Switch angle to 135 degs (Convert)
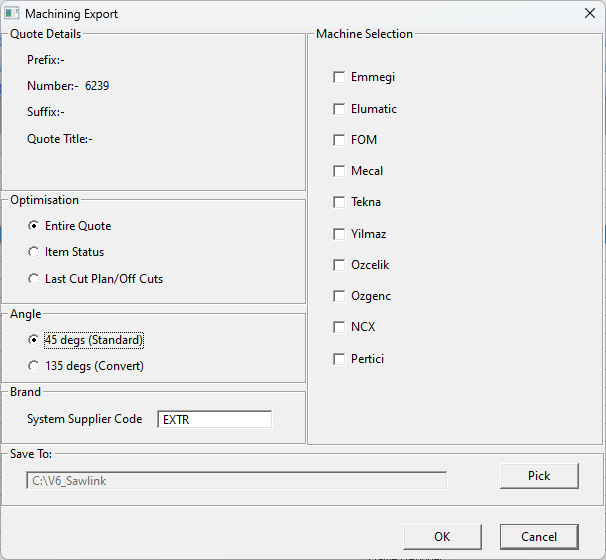This screenshot has height=560, width=606. pyautogui.click(x=35, y=366)
